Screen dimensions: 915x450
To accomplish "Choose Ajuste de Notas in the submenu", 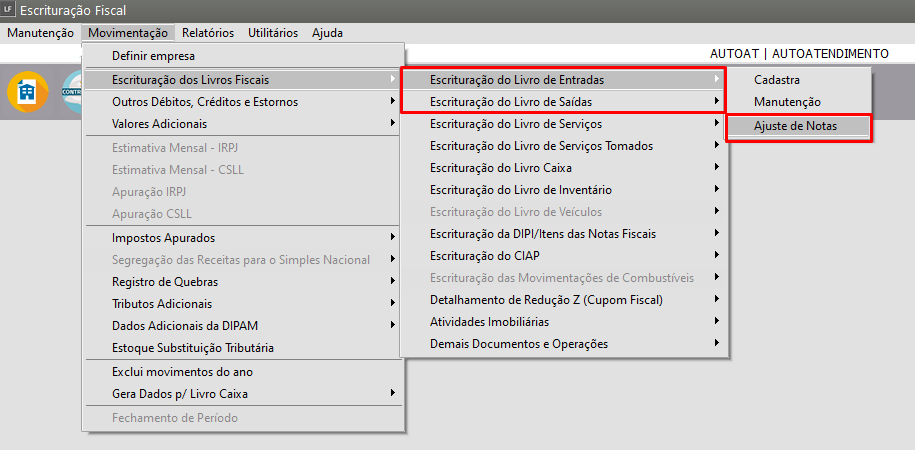I will coord(796,126).
